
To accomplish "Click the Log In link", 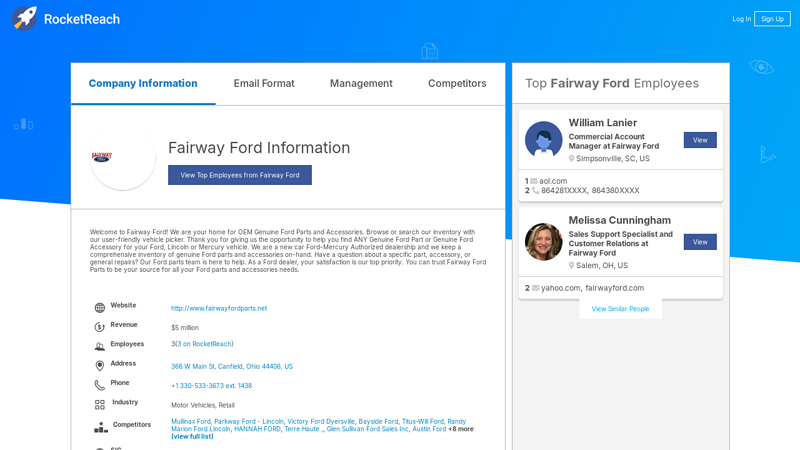I will point(741,19).
